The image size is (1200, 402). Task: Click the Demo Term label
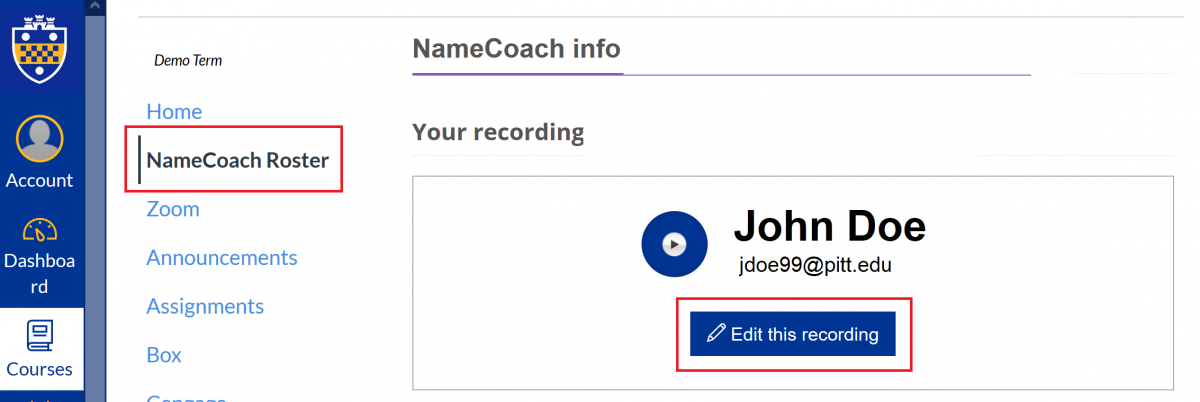[188, 61]
